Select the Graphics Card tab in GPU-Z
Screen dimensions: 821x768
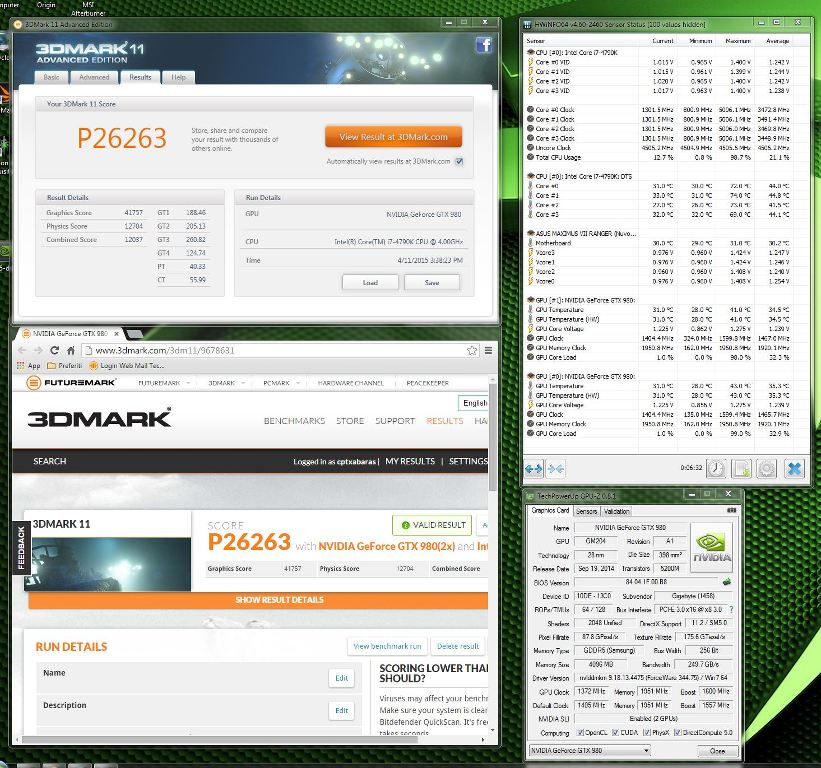point(550,510)
